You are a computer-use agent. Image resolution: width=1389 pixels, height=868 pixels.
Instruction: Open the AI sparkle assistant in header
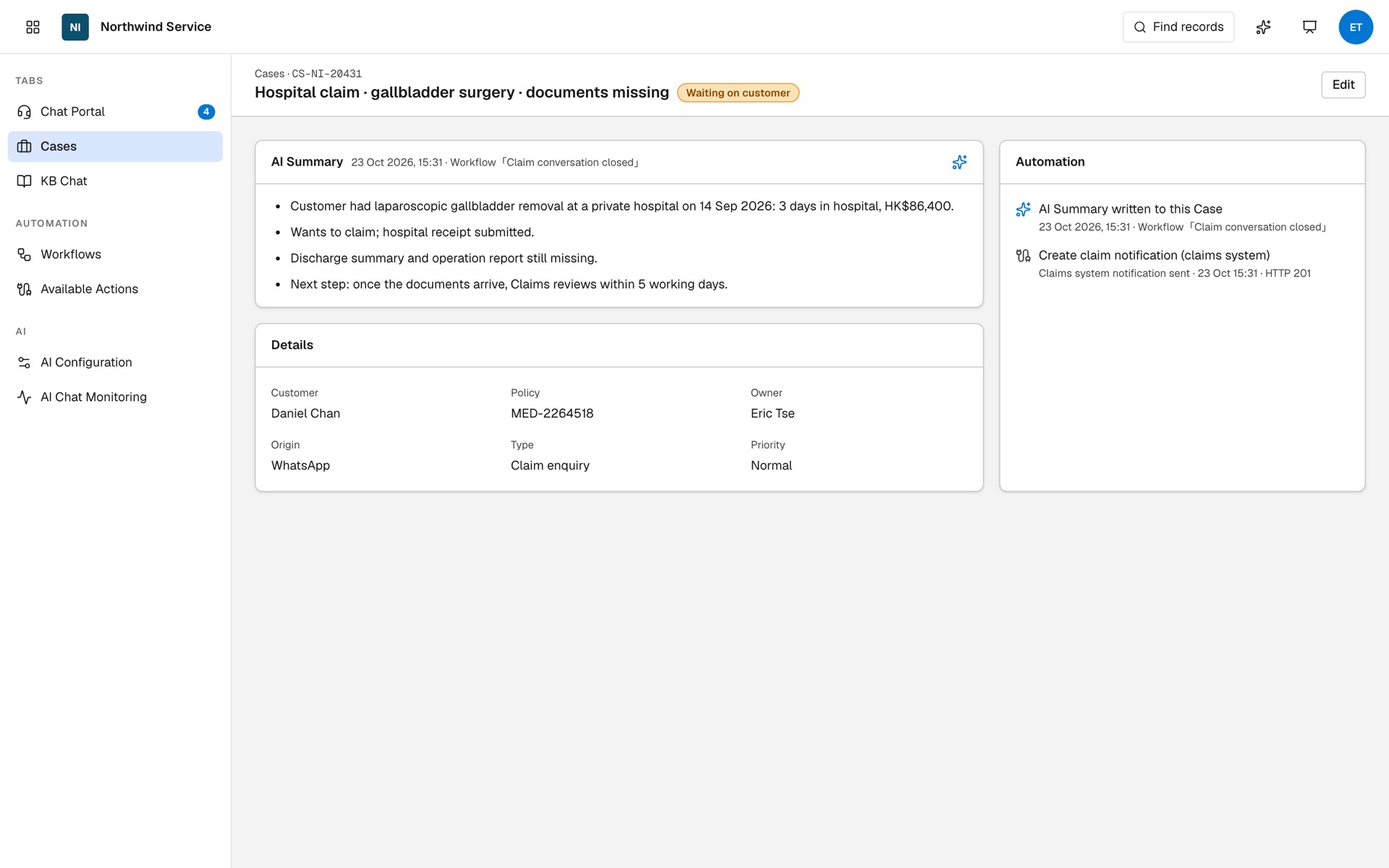click(x=1263, y=27)
